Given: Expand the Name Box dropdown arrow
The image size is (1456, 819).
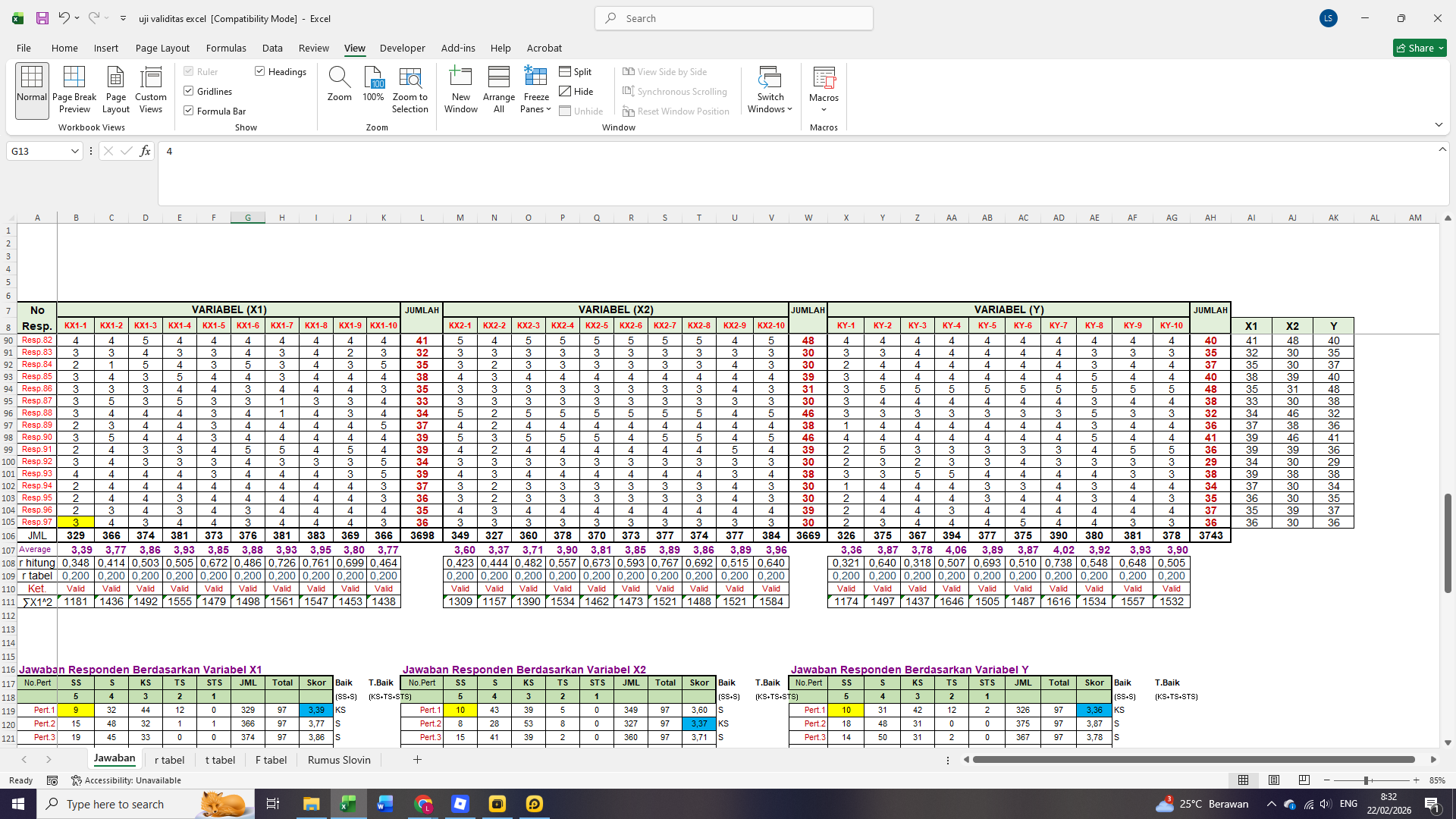Looking at the screenshot, I should coord(74,152).
